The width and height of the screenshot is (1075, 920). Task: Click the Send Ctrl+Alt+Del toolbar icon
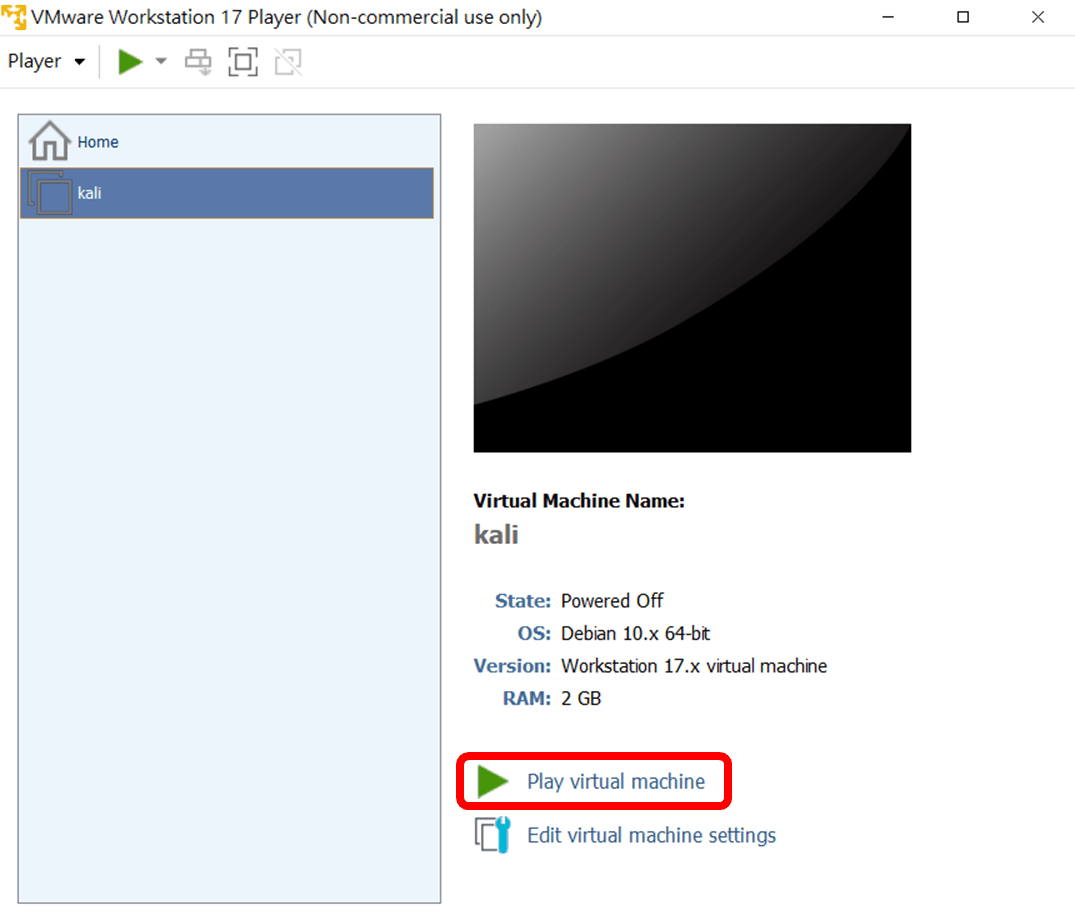click(198, 62)
